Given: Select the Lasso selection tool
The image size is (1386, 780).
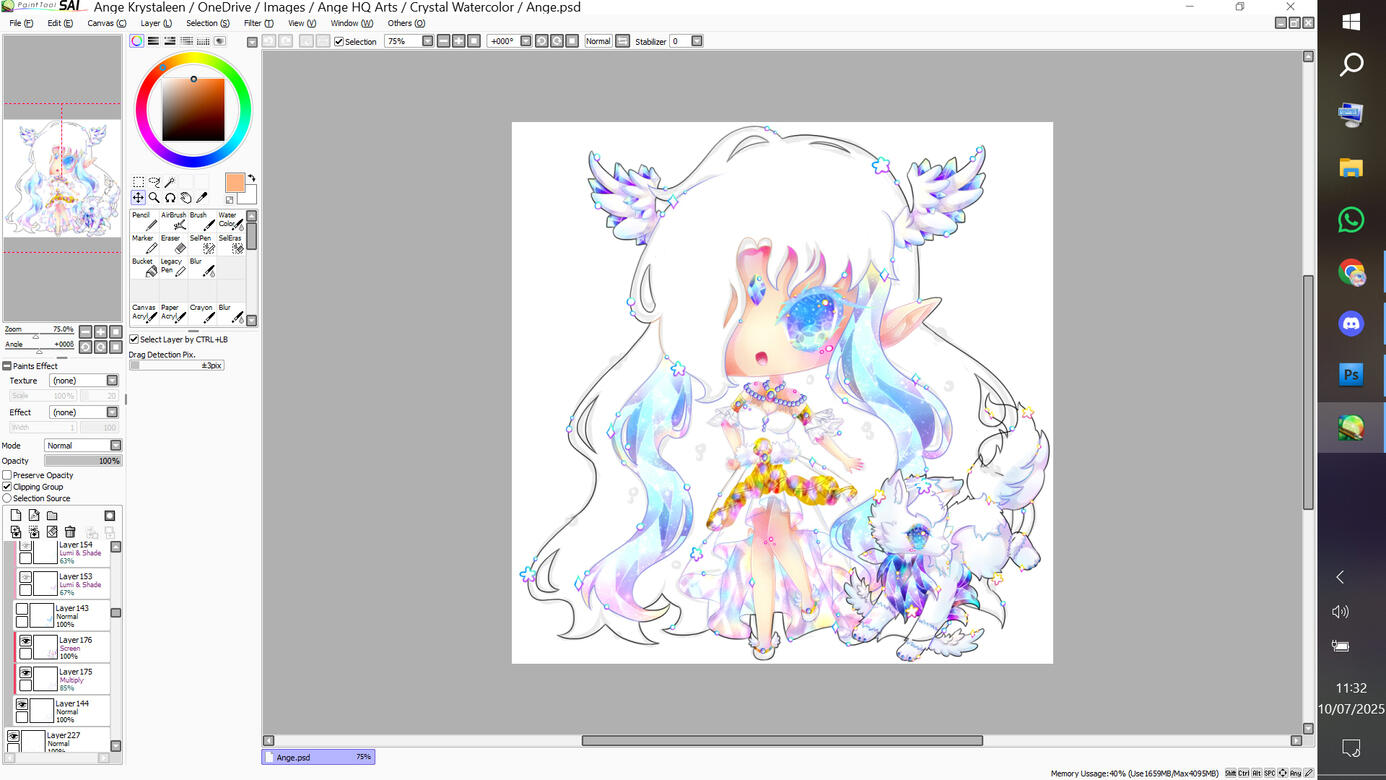Looking at the screenshot, I should click(154, 182).
